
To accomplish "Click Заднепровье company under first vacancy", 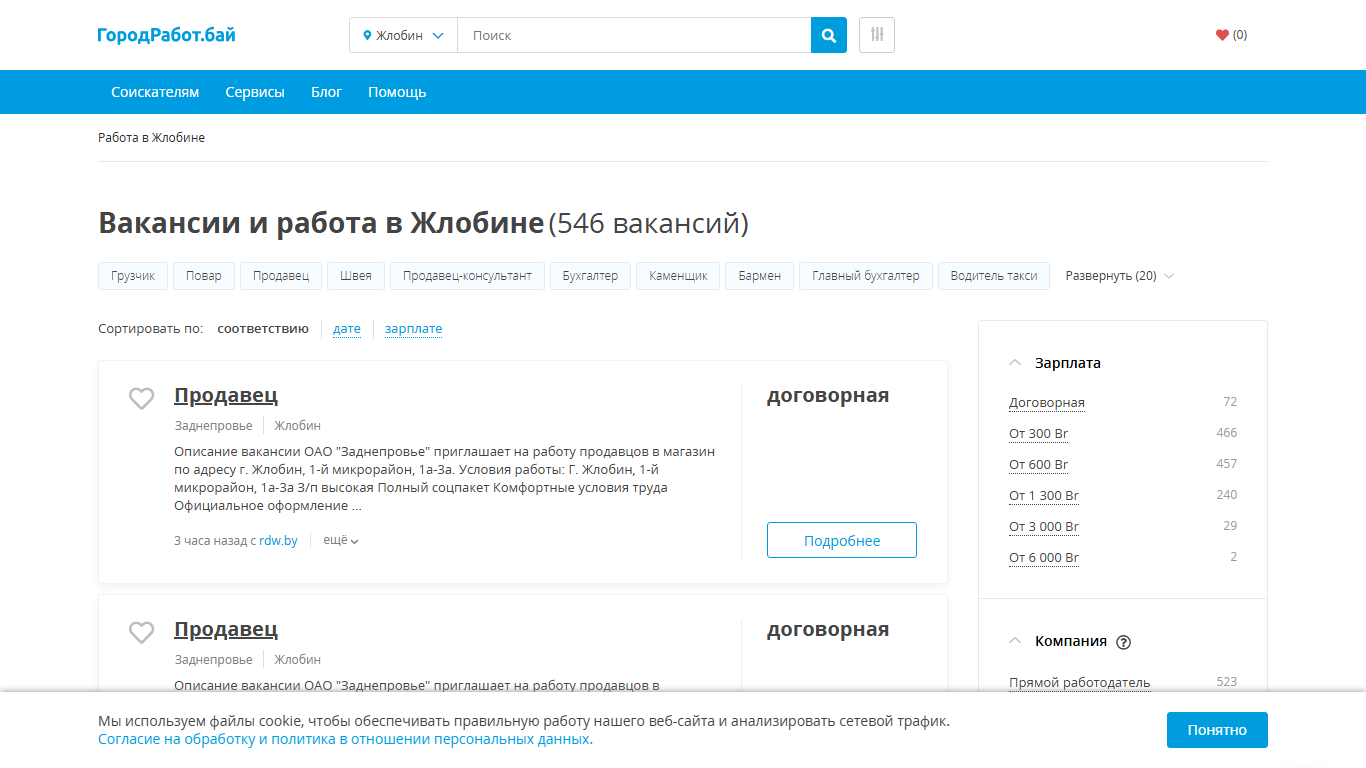I will click(214, 426).
